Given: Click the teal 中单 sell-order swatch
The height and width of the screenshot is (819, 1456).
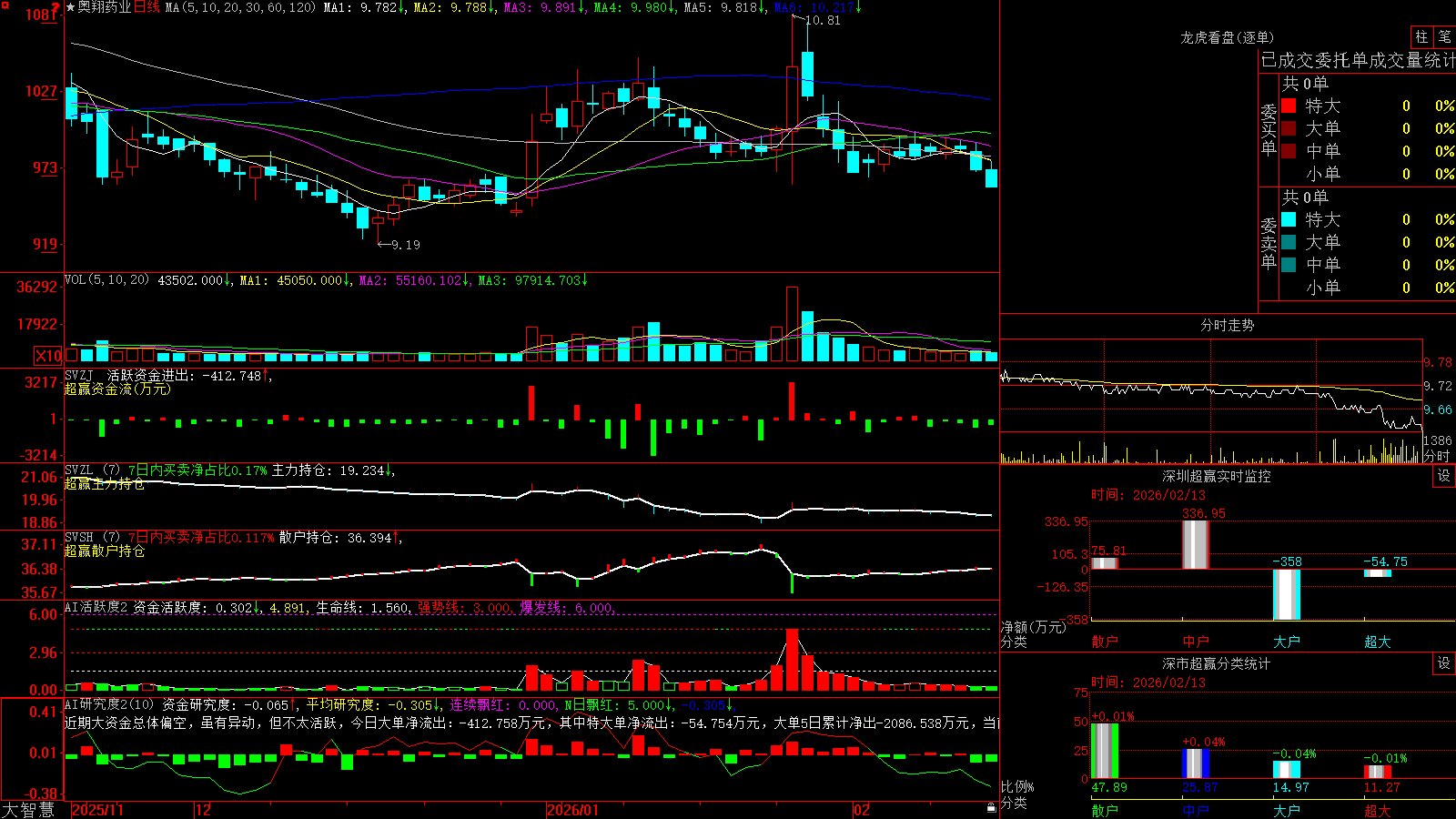Looking at the screenshot, I should tap(1289, 265).
